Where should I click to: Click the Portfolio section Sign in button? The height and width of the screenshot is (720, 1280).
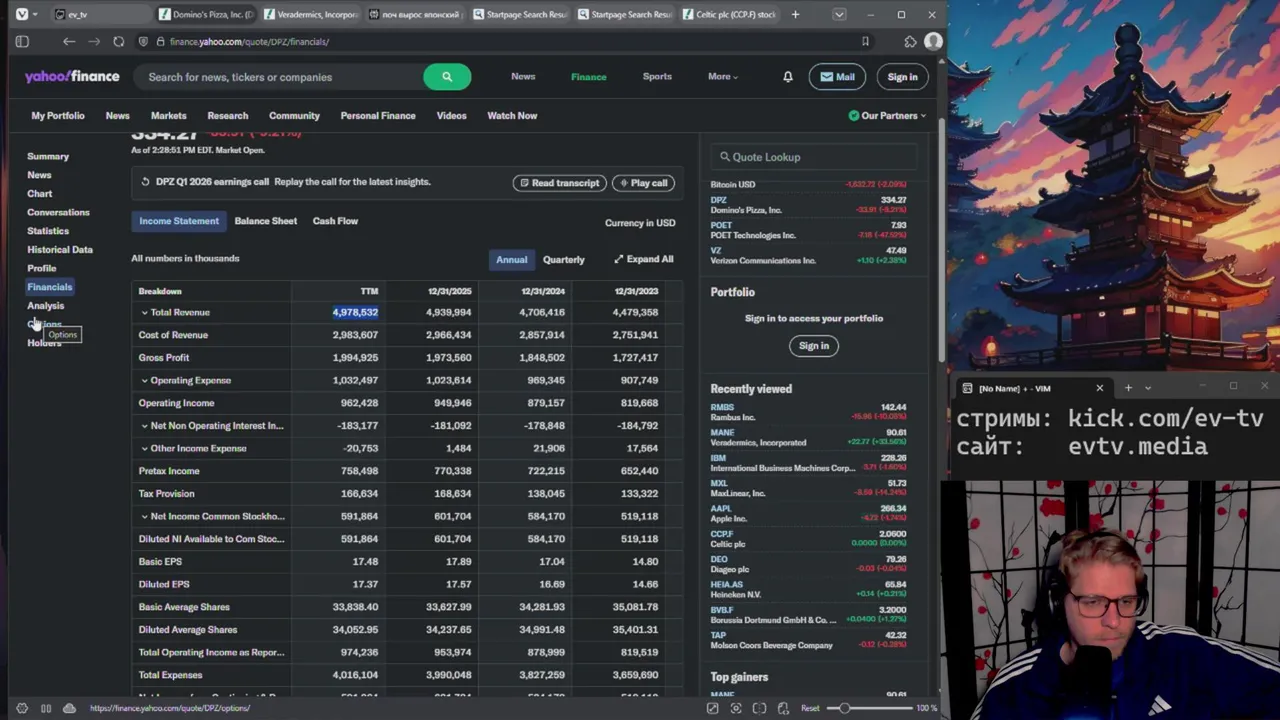pyautogui.click(x=814, y=346)
